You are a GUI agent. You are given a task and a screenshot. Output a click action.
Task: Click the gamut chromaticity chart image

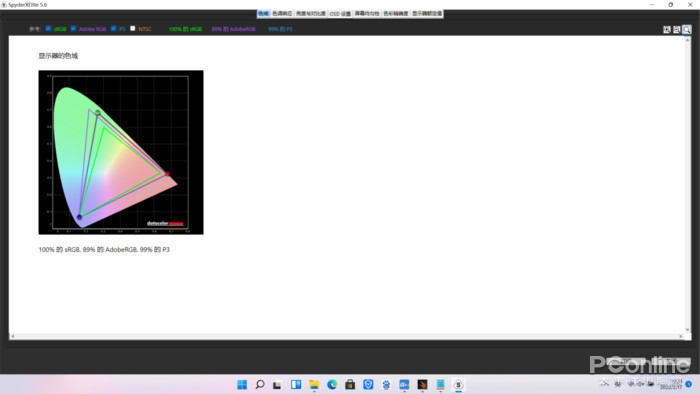click(121, 152)
